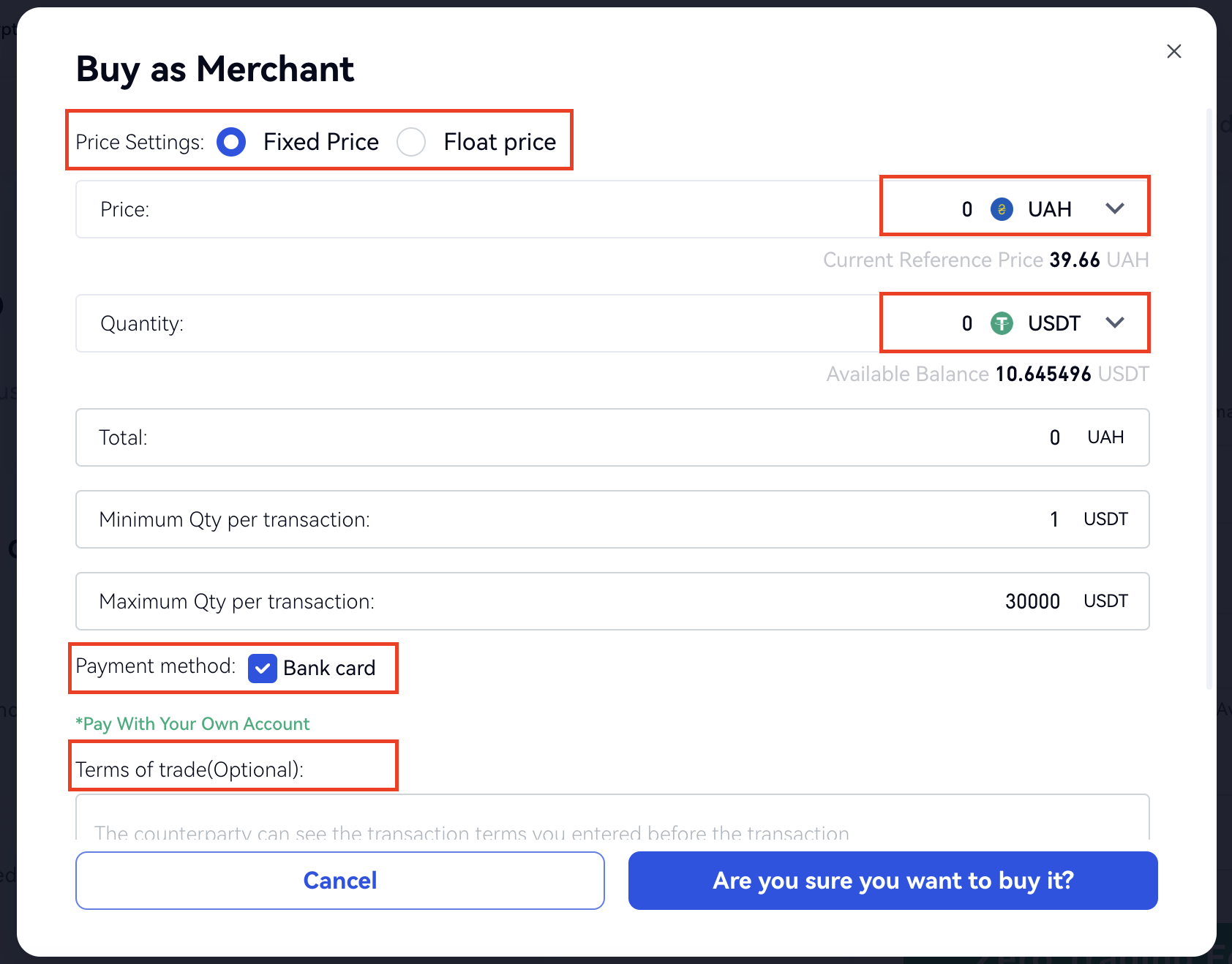Focus the Quantity input field
This screenshot has width=1232, height=964.
click(x=512, y=323)
